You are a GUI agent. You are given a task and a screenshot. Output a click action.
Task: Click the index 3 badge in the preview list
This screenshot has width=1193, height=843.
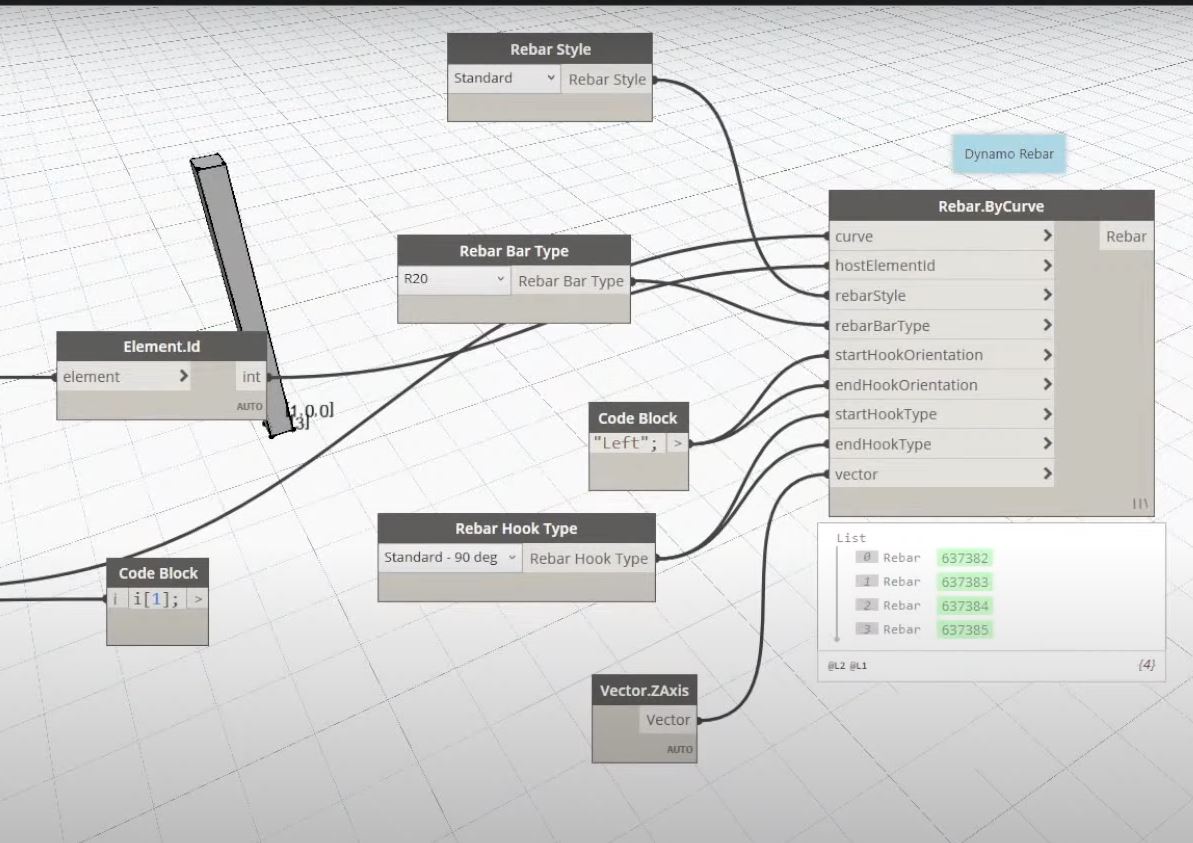tap(867, 628)
